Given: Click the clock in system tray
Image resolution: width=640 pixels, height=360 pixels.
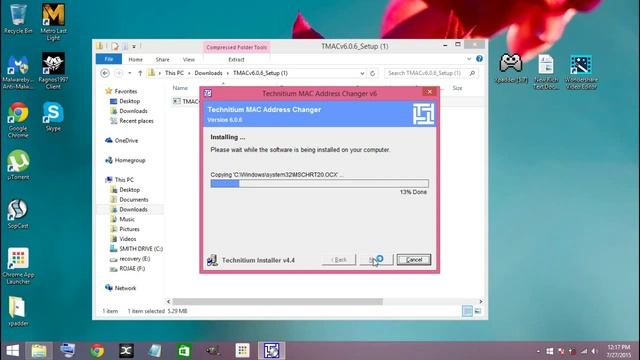Looking at the screenshot, I should coord(618,351).
